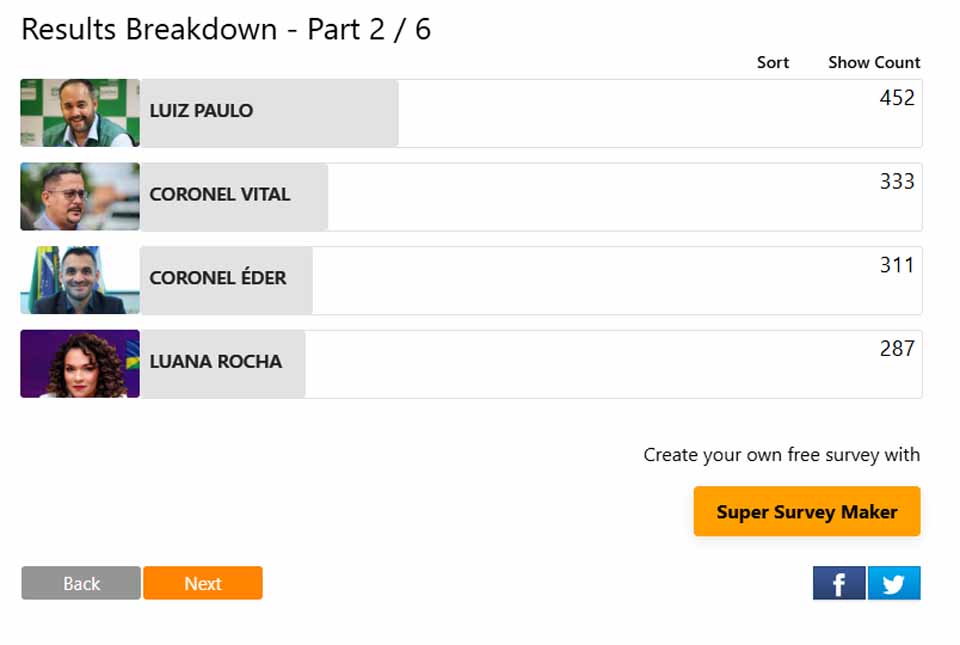Toggle the Show Count option
Viewport: 960px width, 645px height.
pos(873,62)
